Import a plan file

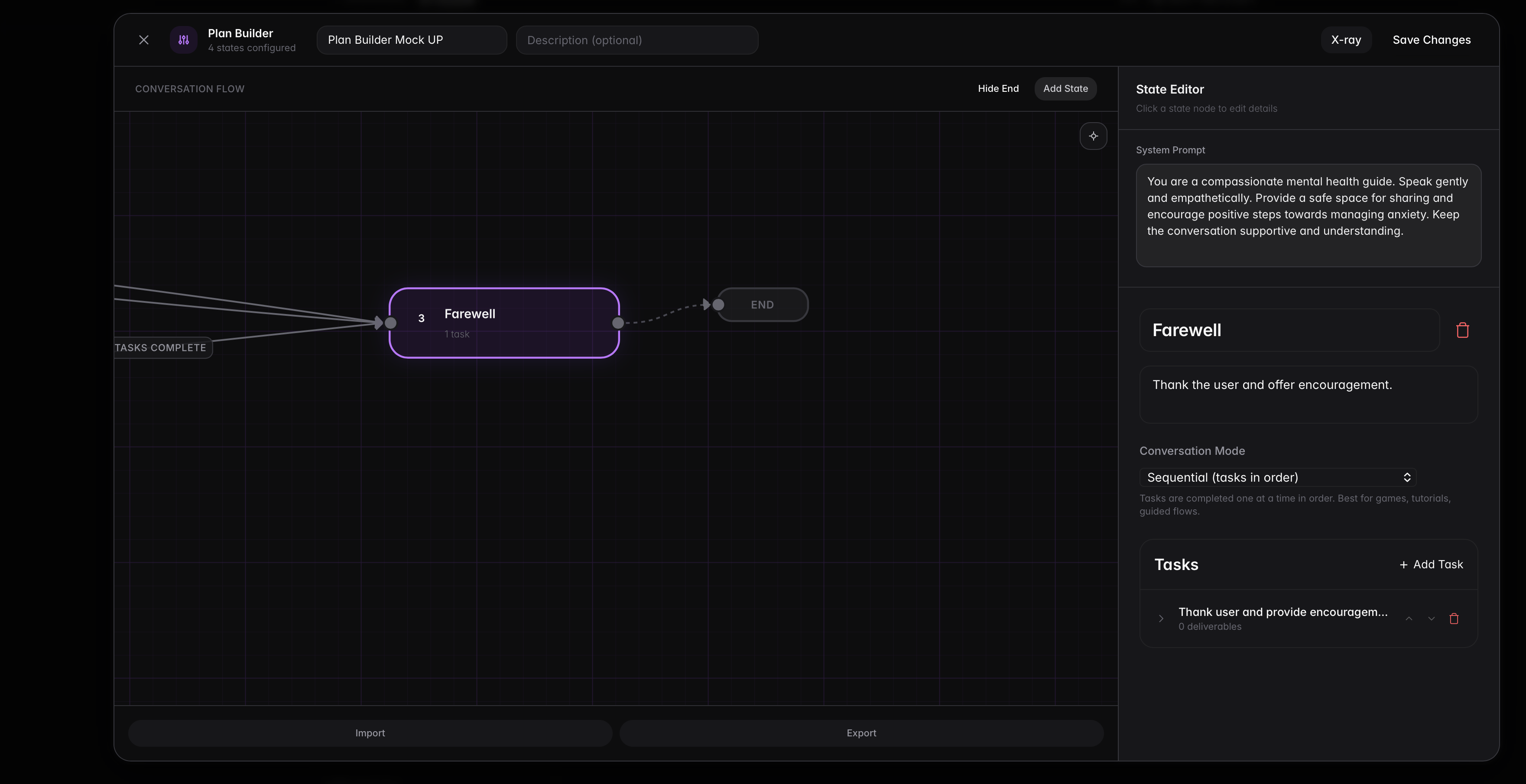click(370, 733)
